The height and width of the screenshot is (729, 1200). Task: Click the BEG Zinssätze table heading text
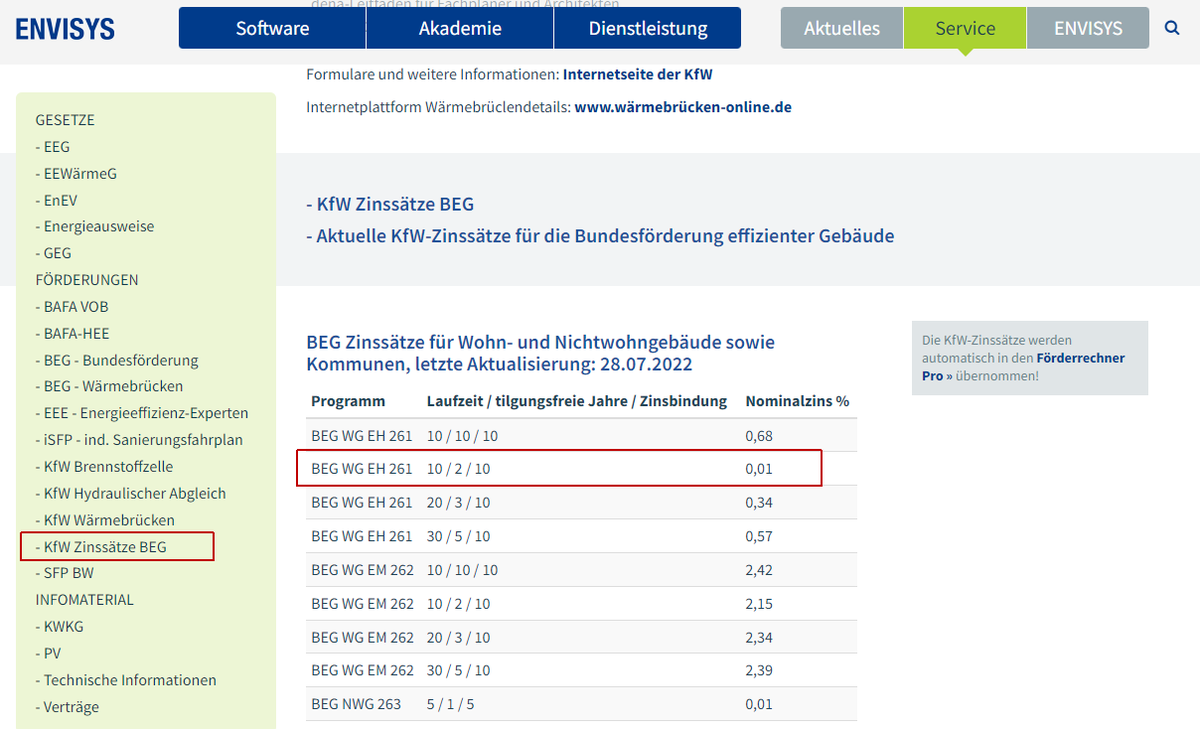click(x=540, y=353)
